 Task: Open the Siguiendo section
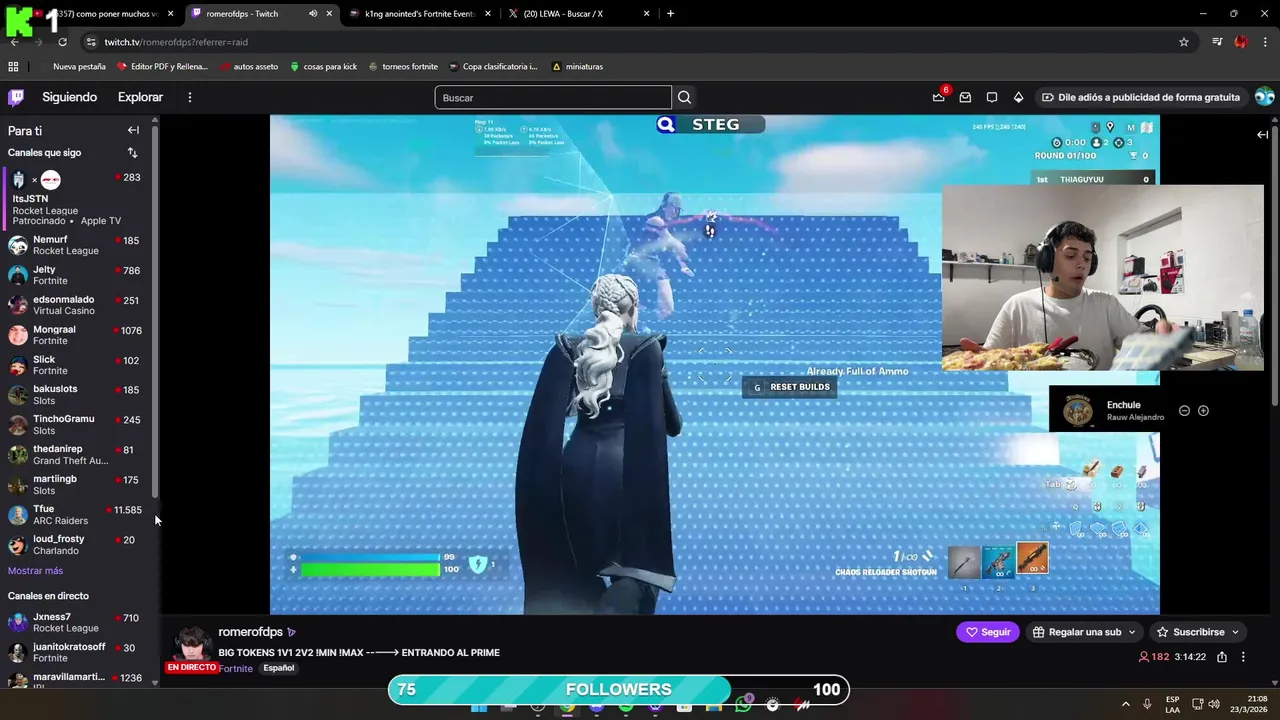click(x=69, y=97)
